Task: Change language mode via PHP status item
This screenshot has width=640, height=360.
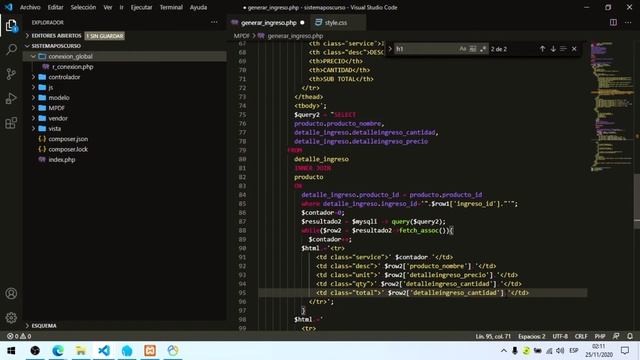Action: click(600, 336)
